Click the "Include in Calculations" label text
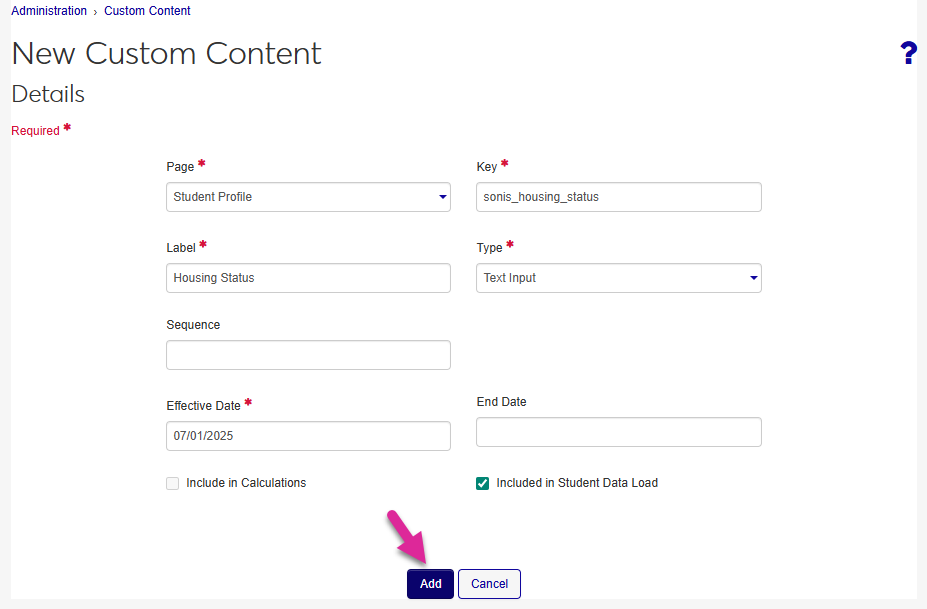927x609 pixels. (246, 483)
